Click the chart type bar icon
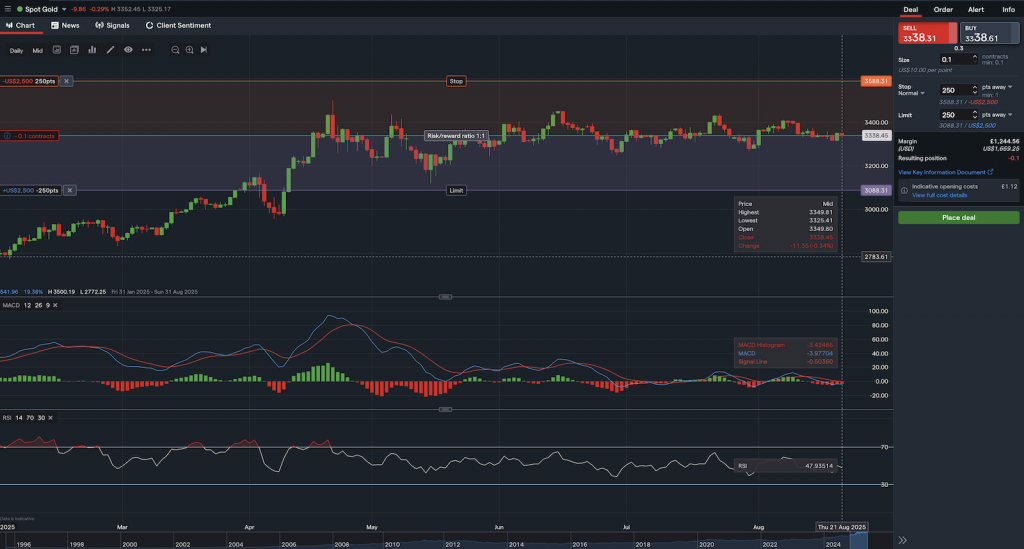The height and width of the screenshot is (549, 1024). tap(92, 49)
